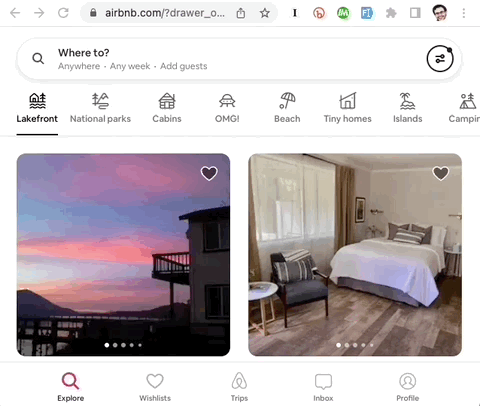
Task: Open the sunset lake house listing photo
Action: click(x=123, y=255)
